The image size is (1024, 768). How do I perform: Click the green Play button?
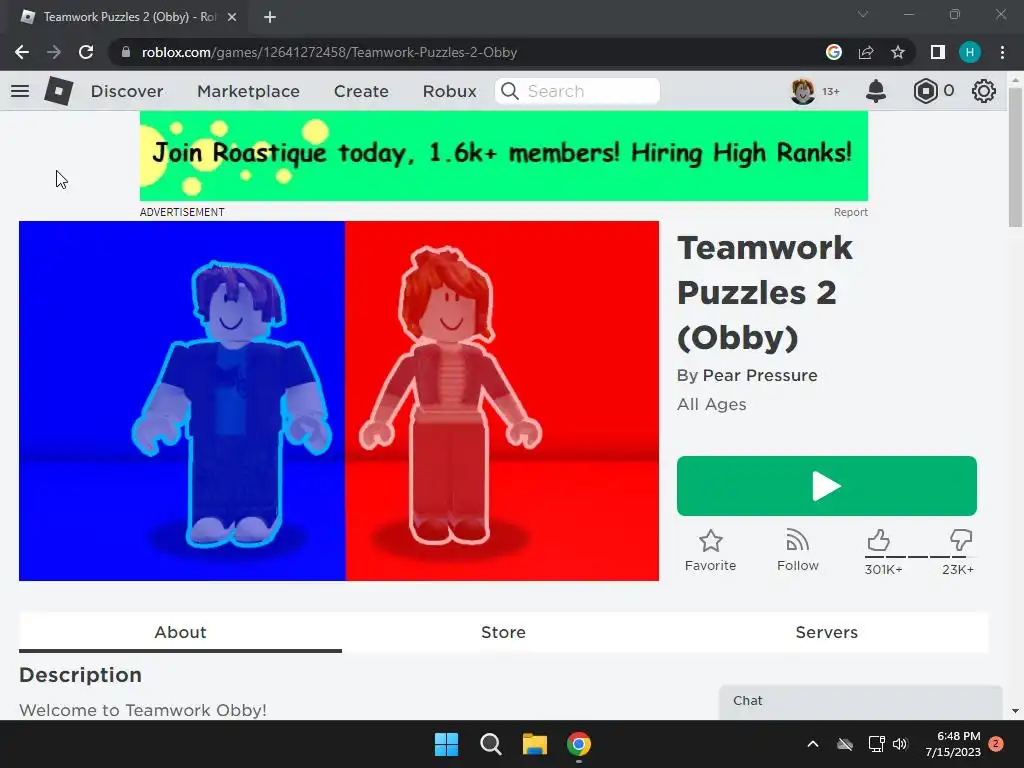tap(827, 486)
